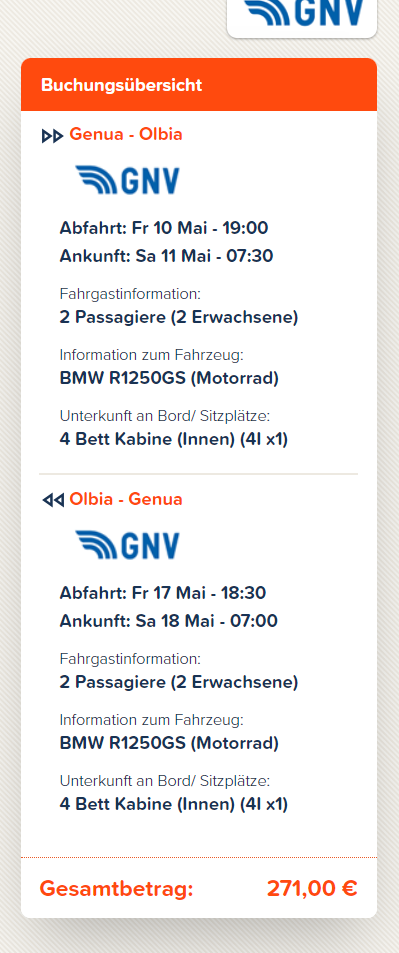Viewport: 399px width, 953px height.
Task: Click the Gesamtbetrag label
Action: (x=116, y=889)
